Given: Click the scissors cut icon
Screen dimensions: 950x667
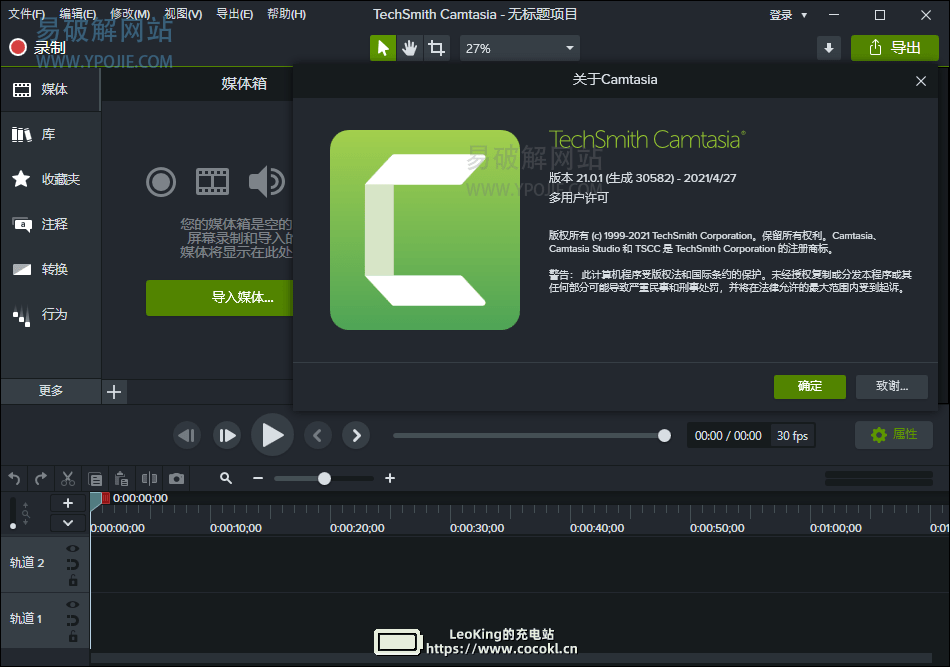Looking at the screenshot, I should tap(68, 479).
